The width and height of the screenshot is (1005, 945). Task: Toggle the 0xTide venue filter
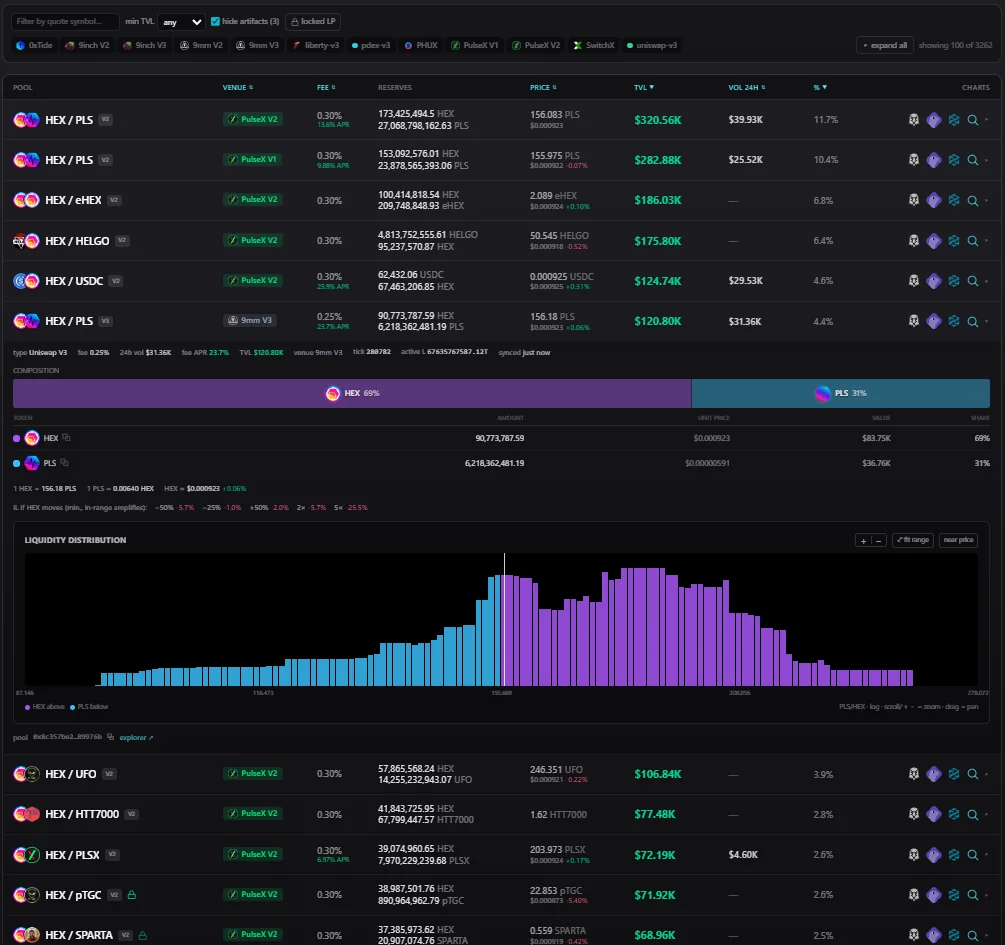click(35, 46)
